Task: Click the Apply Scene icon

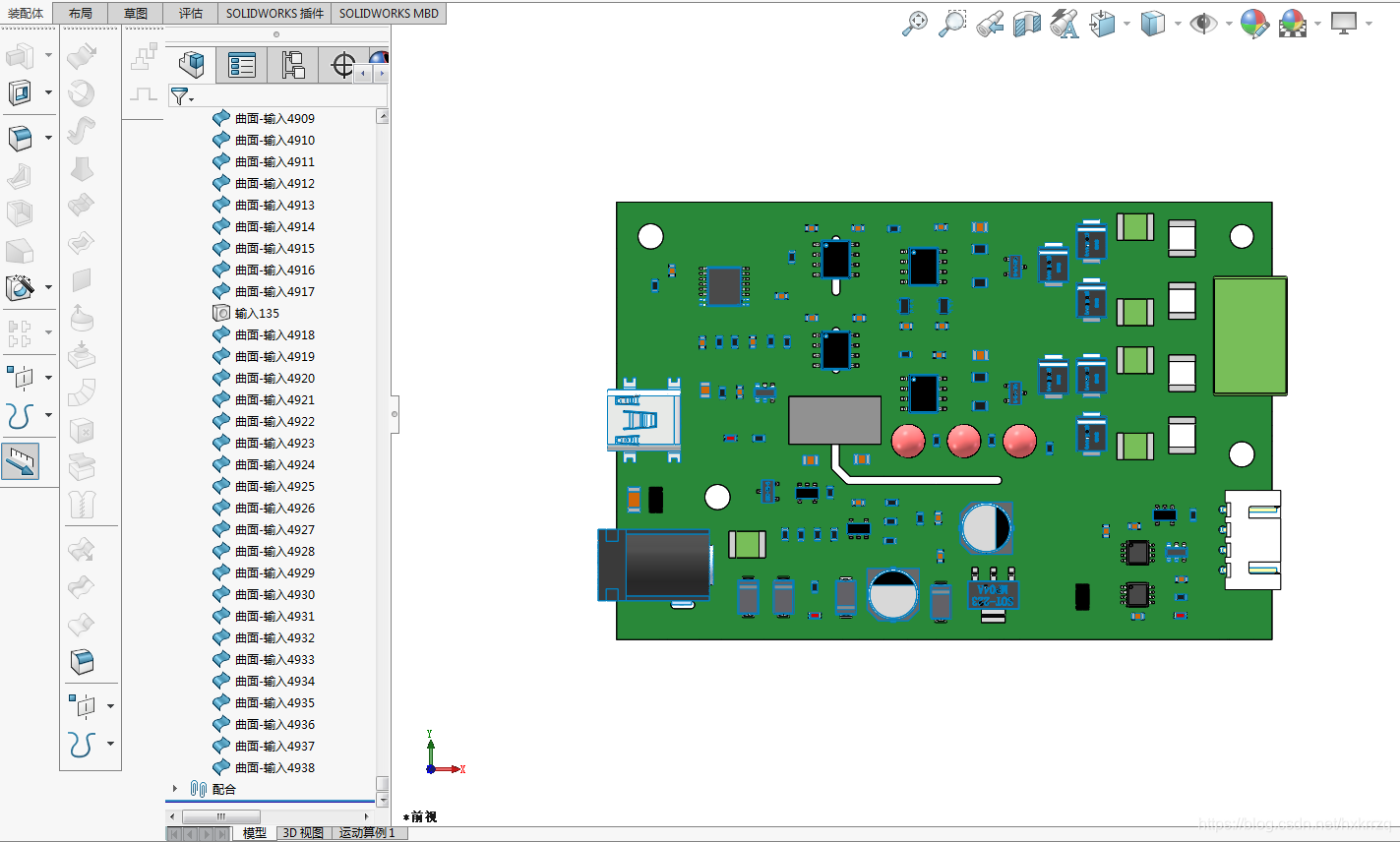Action: 1293,24
